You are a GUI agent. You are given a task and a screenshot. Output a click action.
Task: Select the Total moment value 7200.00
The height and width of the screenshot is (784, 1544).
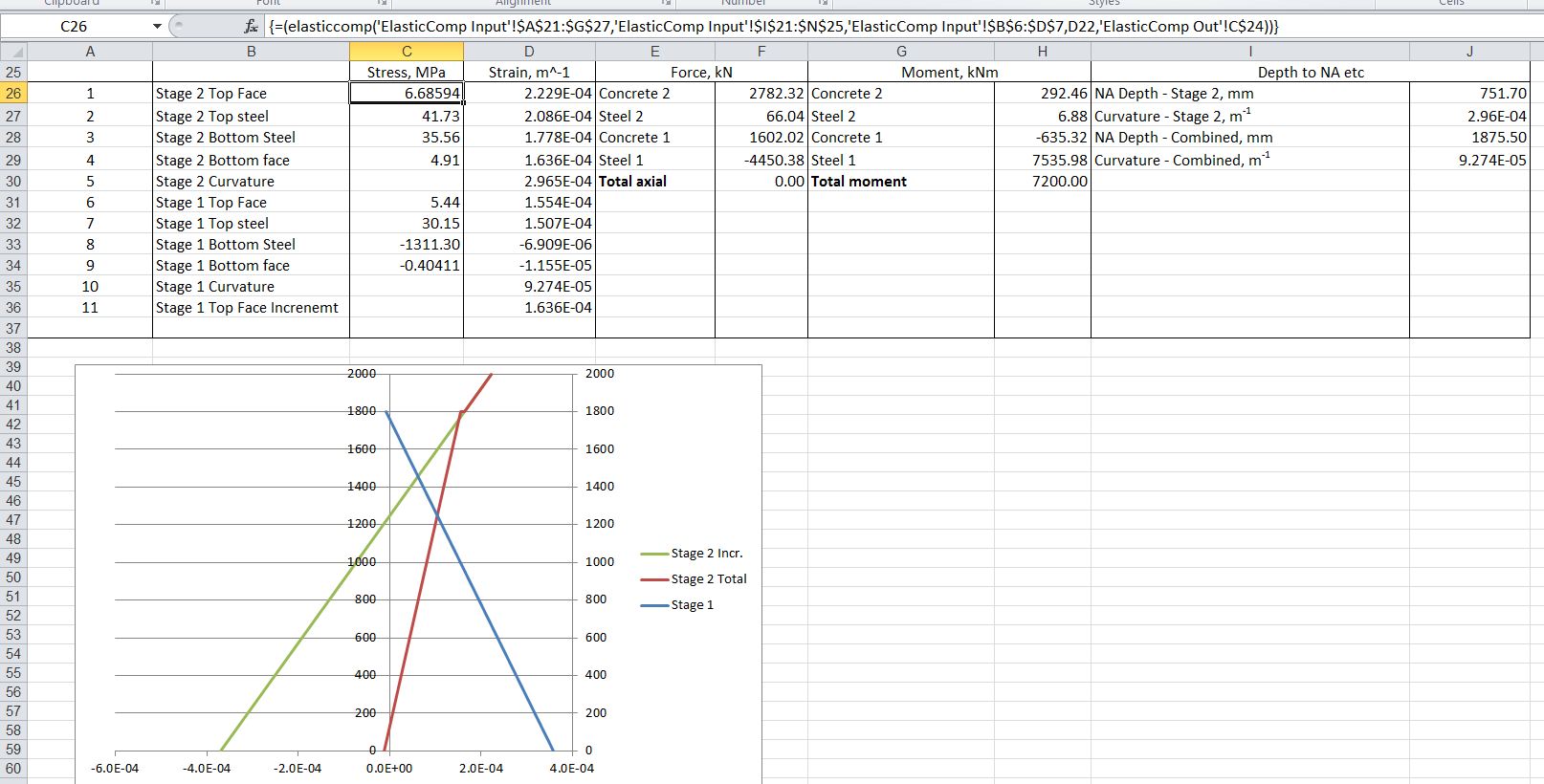tap(1042, 182)
